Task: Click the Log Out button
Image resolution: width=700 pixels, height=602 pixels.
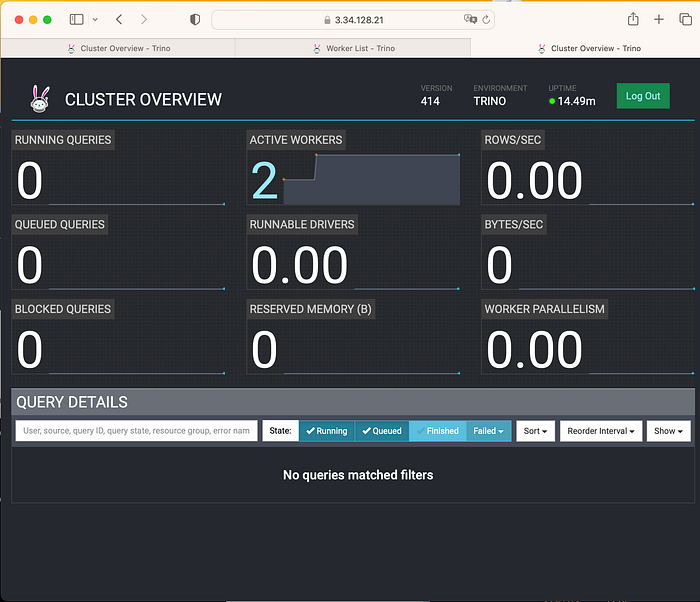Action: click(643, 96)
